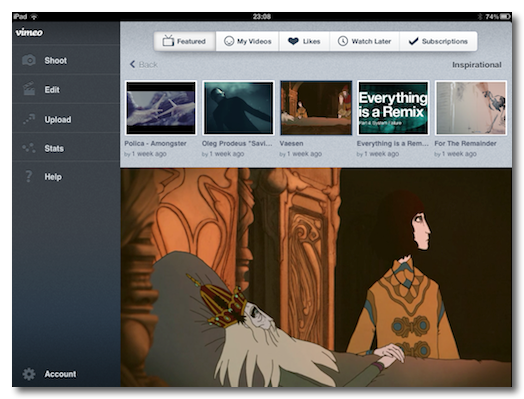524x399 pixels.
Task: Tap the Stats graph icon
Action: 29,148
